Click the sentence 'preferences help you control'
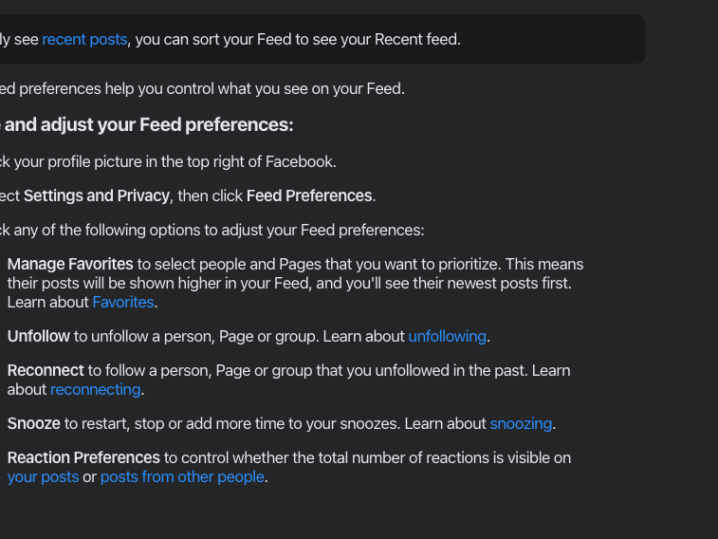 pyautogui.click(x=202, y=89)
